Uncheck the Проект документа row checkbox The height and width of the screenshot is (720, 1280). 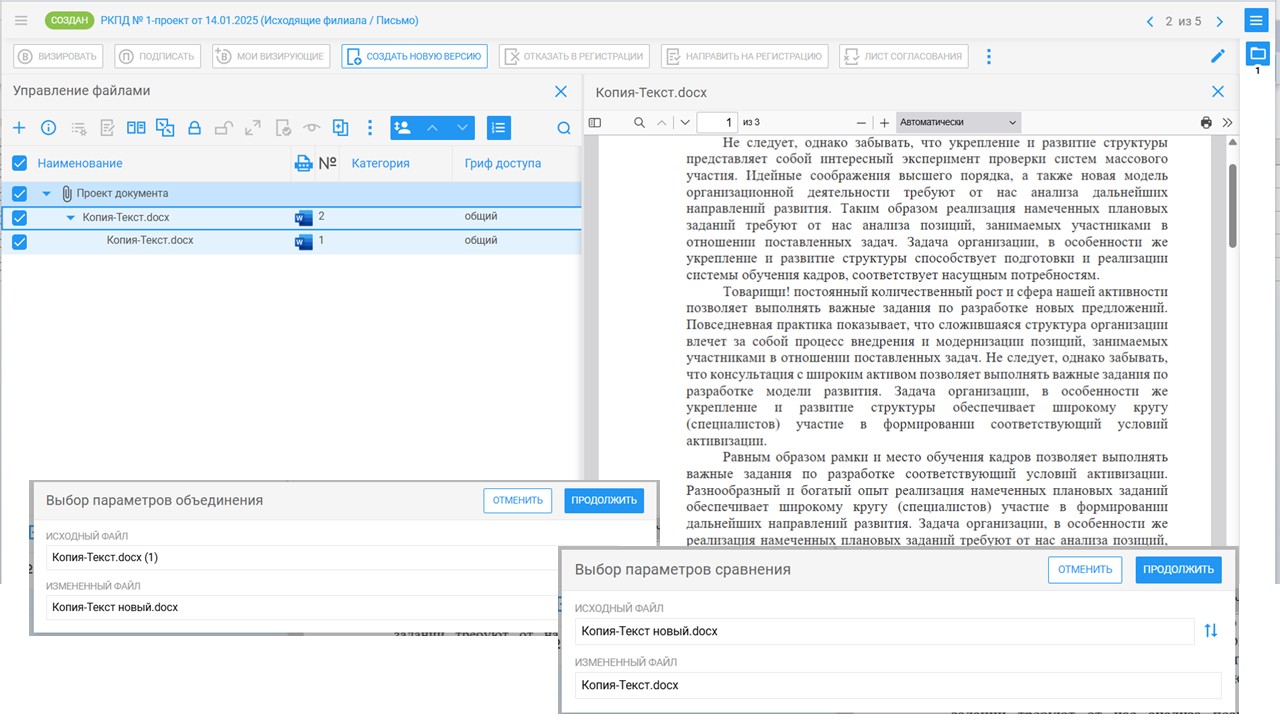click(19, 194)
